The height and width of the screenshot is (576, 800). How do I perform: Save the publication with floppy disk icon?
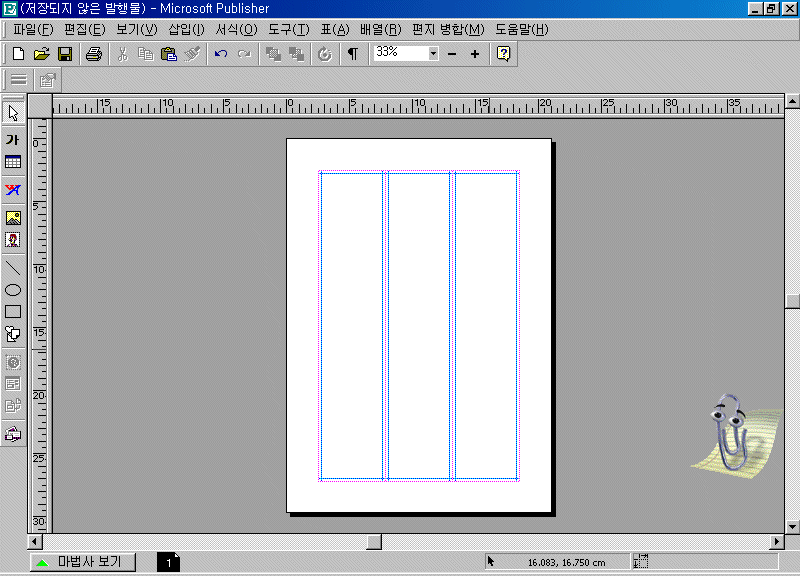tap(65, 54)
